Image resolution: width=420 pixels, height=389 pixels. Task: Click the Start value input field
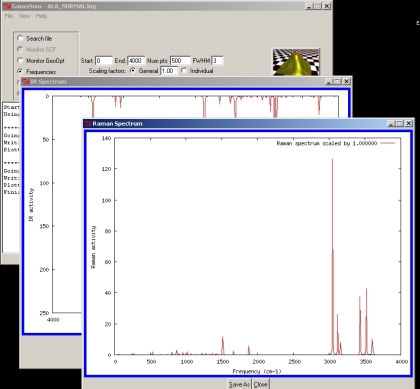[104, 61]
